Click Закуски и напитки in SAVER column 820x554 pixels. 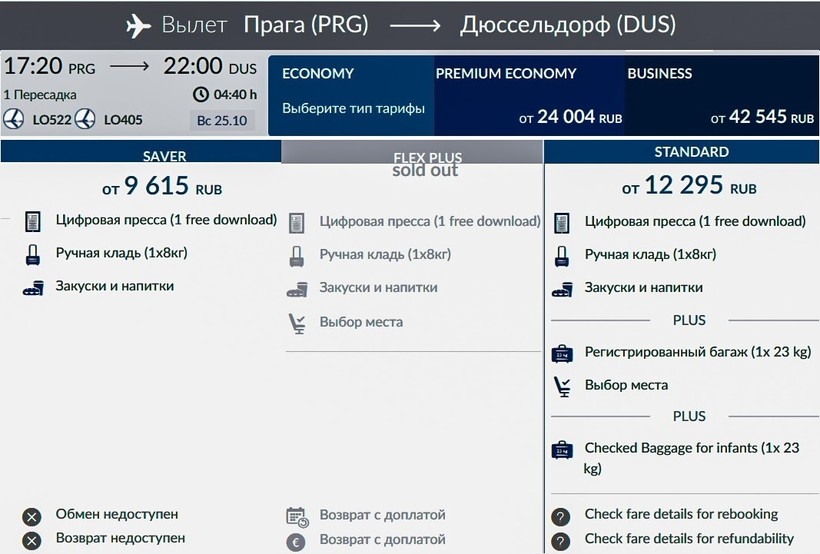tap(115, 286)
